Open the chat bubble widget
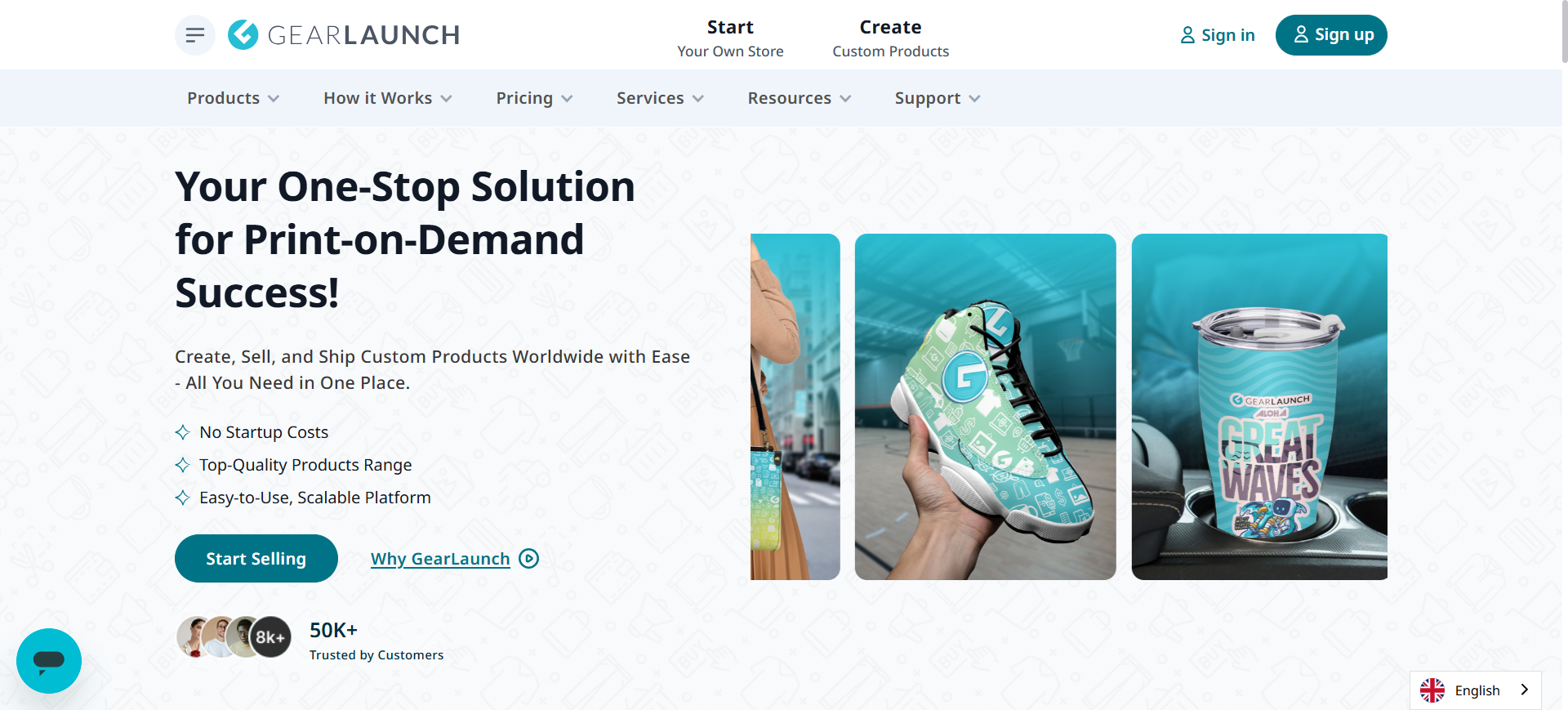Image resolution: width=1568 pixels, height=710 pixels. point(49,661)
